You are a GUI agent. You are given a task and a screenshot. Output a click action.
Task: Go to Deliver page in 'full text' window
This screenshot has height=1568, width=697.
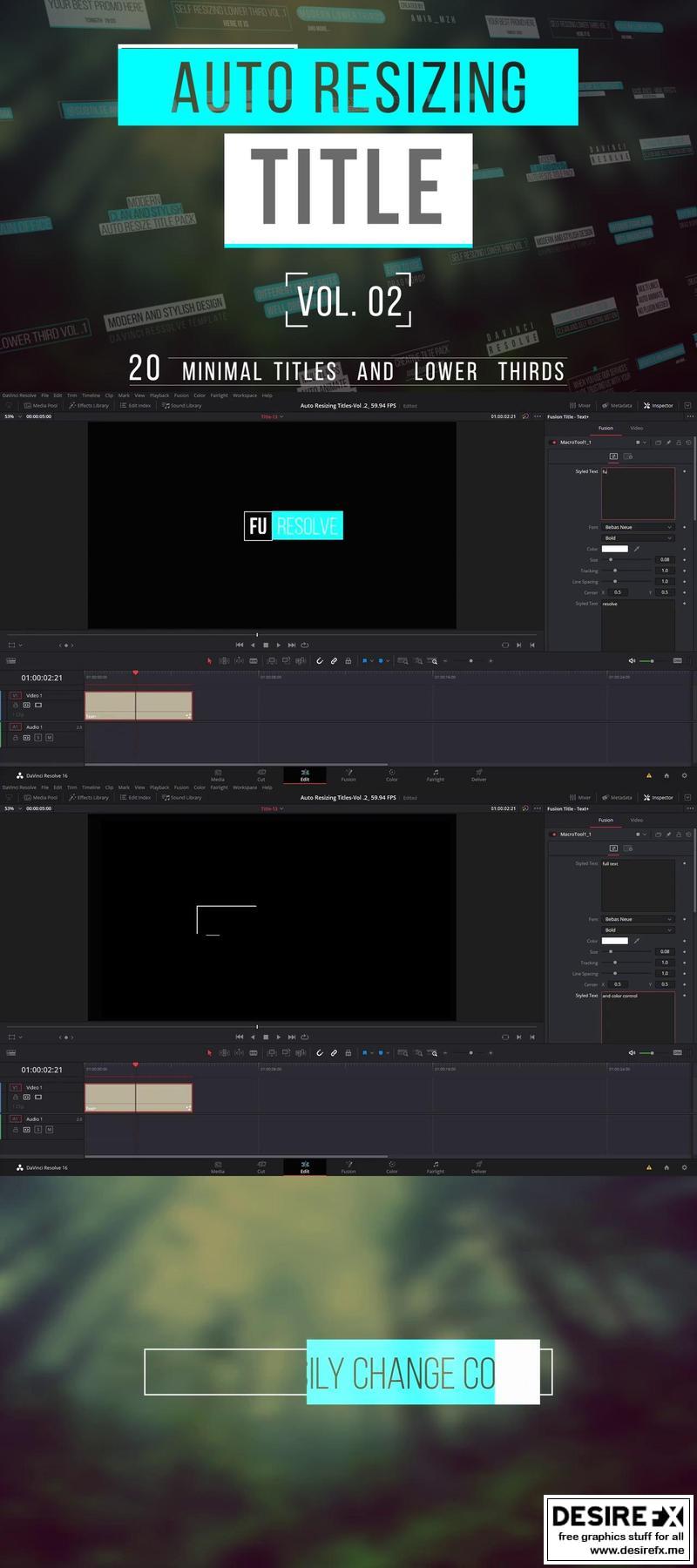click(x=479, y=1167)
